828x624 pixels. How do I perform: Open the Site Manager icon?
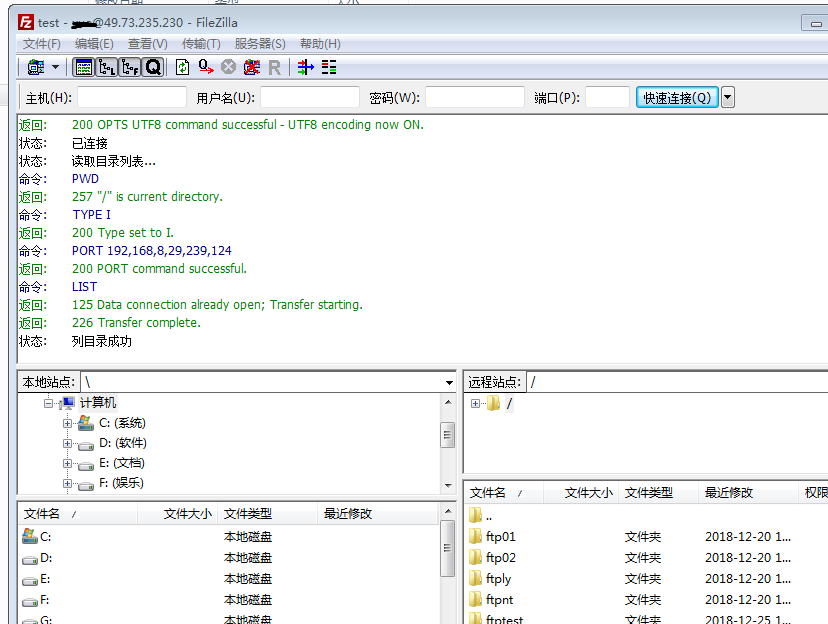36,68
